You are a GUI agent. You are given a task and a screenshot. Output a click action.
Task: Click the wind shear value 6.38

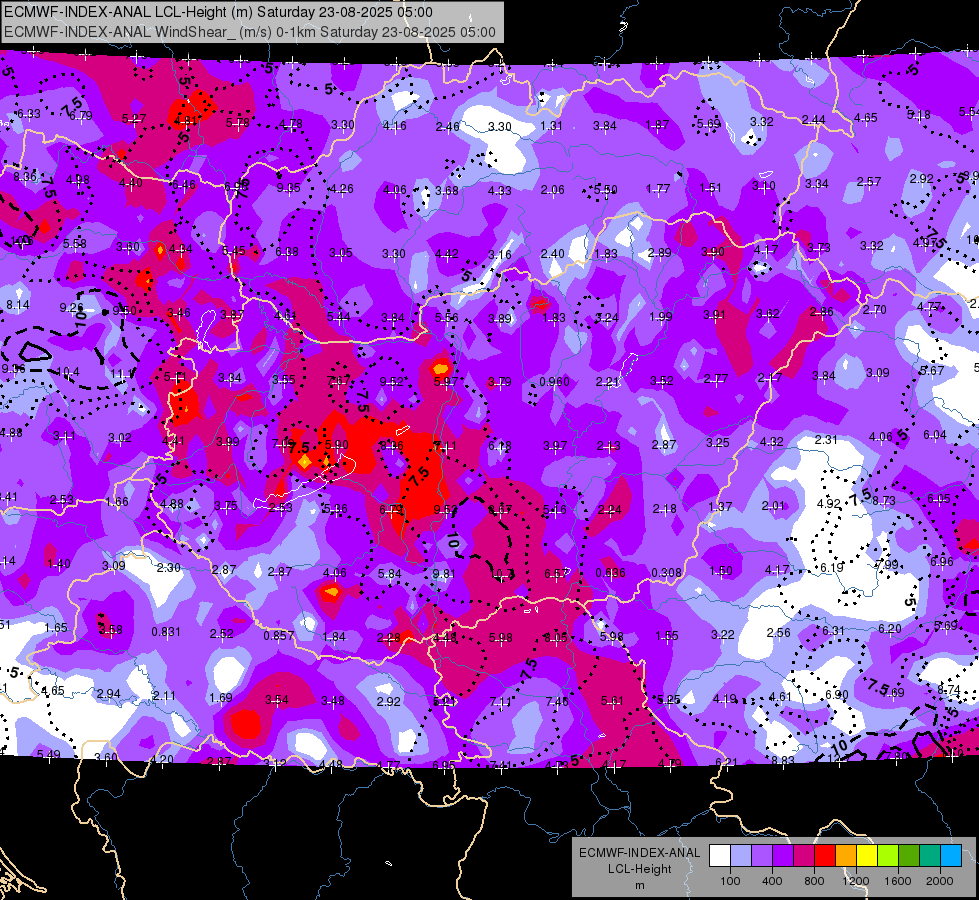[x=287, y=252]
